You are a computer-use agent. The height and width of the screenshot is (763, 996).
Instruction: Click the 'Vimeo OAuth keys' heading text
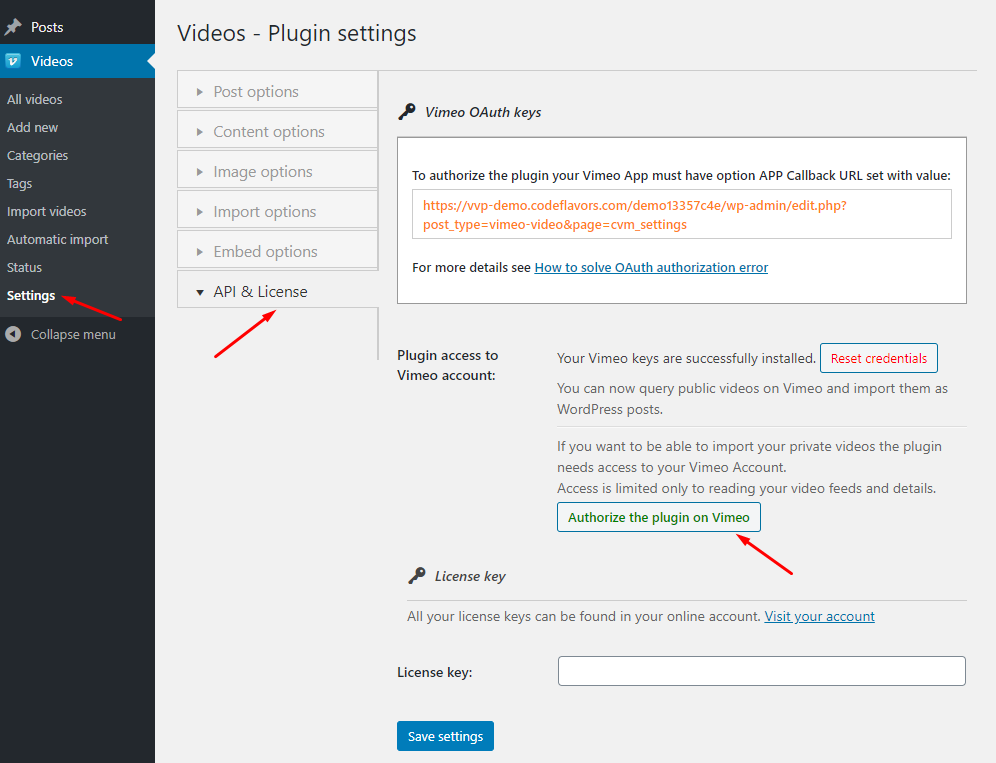click(483, 112)
